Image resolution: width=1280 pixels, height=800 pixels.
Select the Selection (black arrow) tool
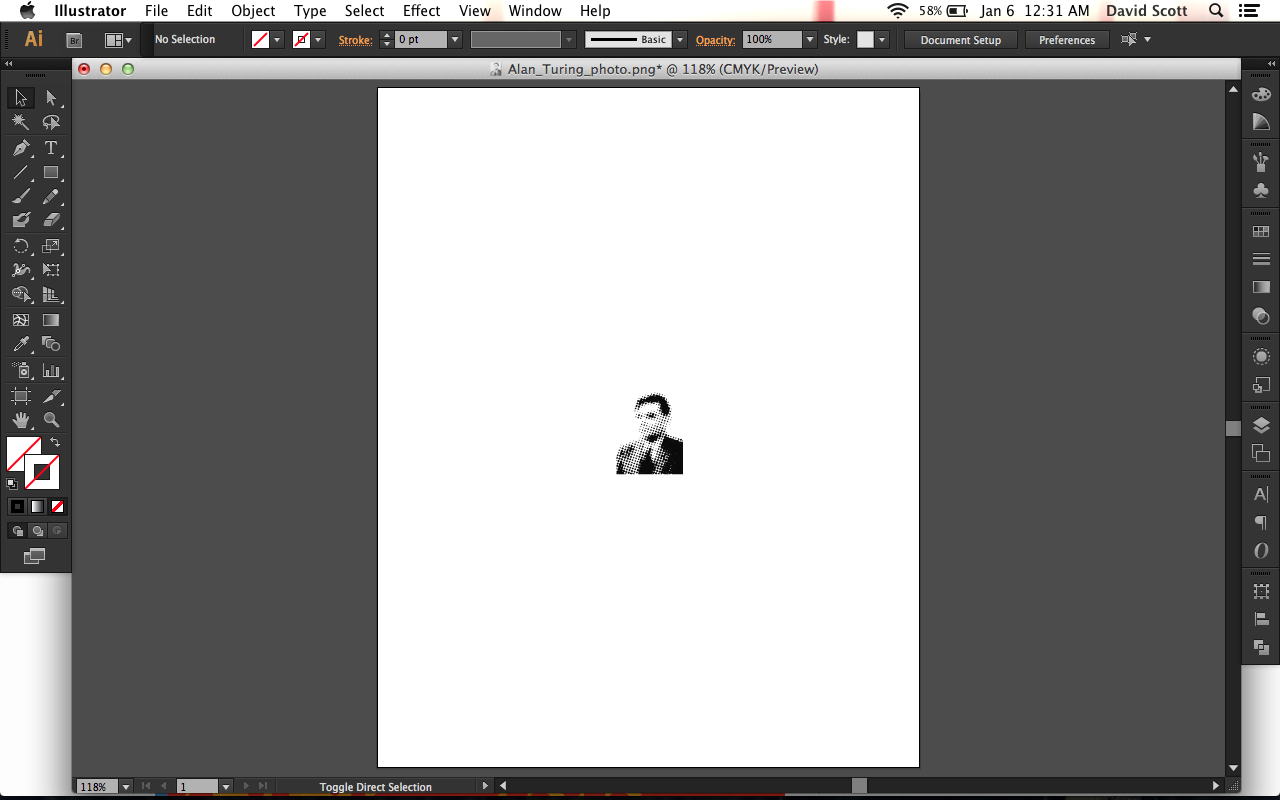20,98
